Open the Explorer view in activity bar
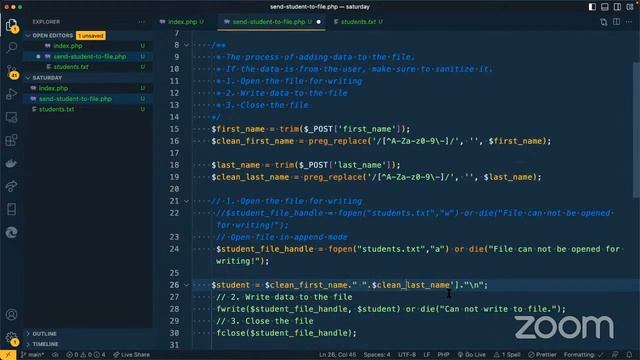The image size is (640, 360). 11,25
